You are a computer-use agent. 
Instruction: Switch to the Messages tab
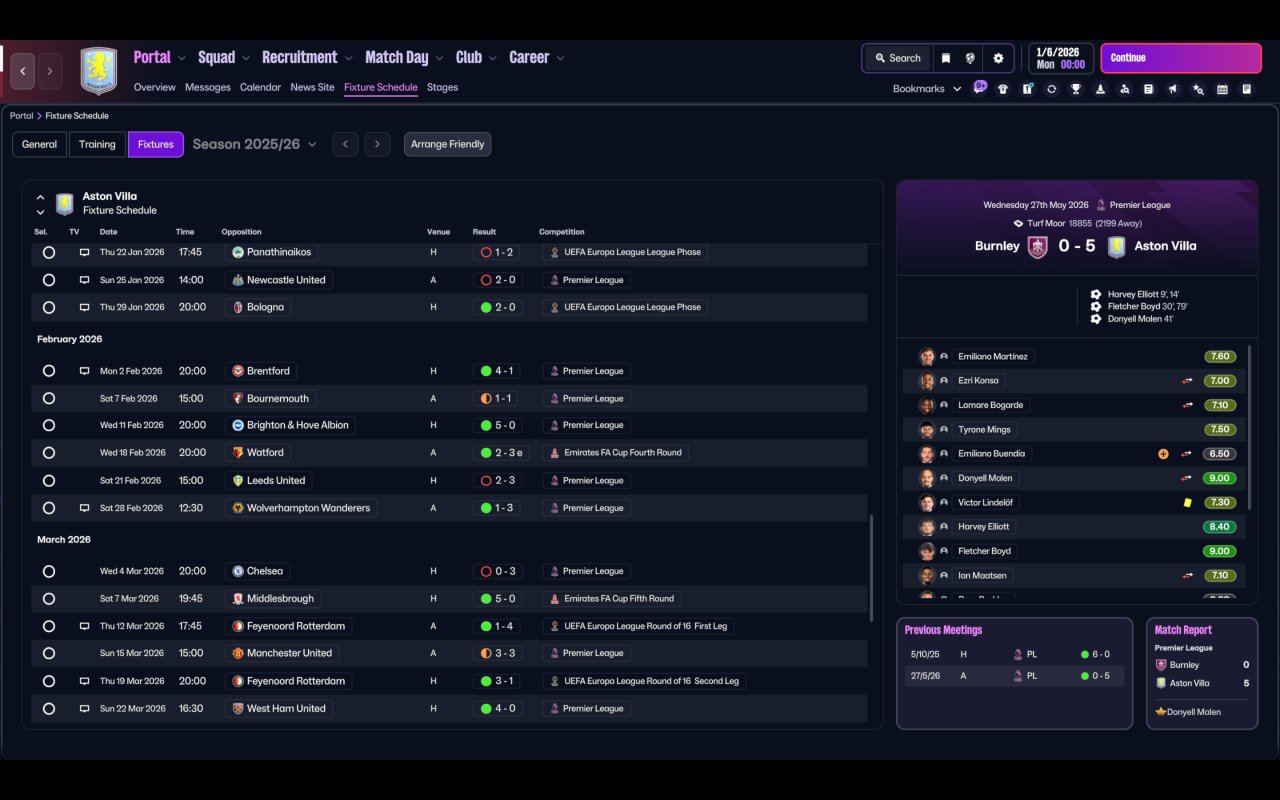pos(208,88)
